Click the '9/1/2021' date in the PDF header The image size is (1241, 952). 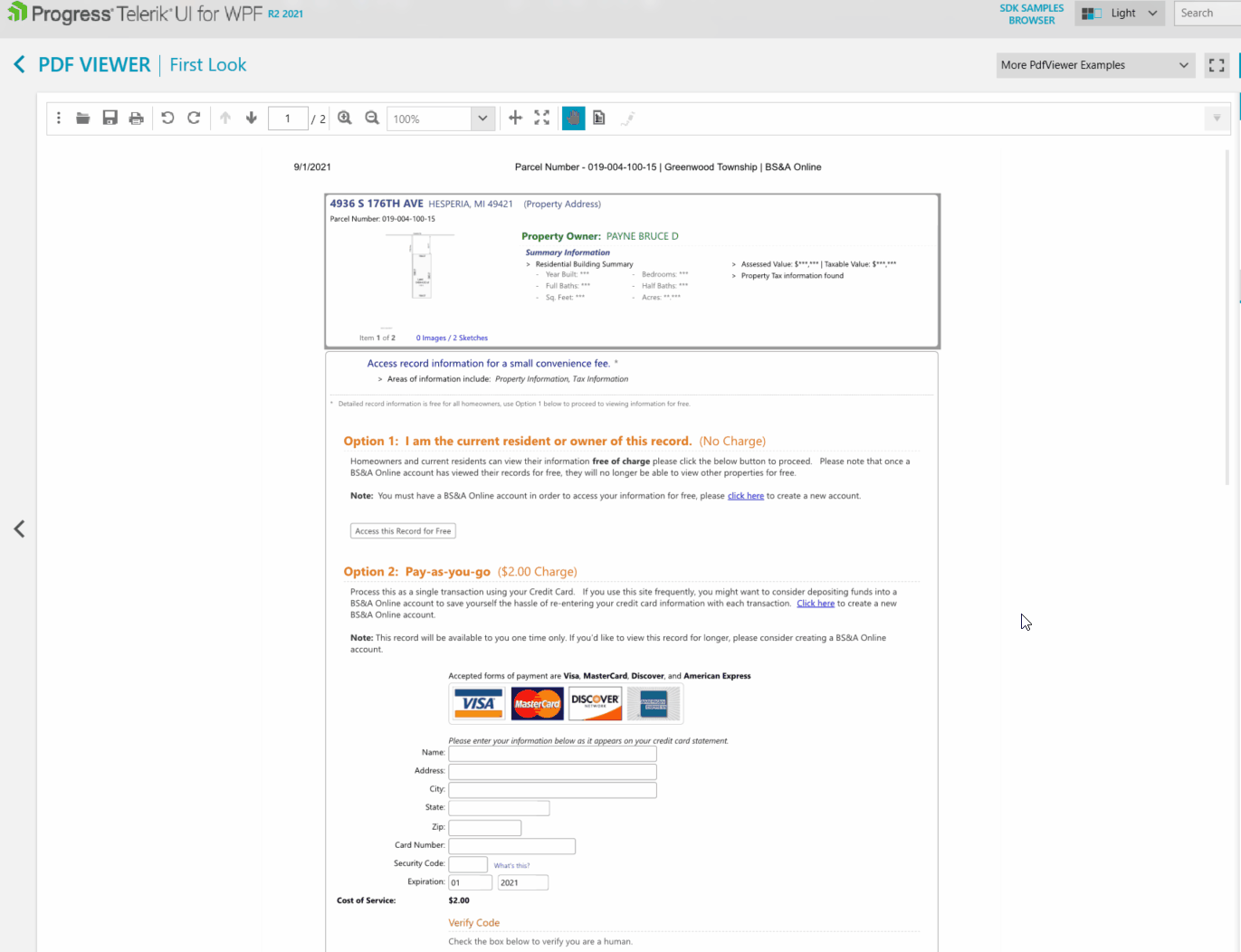tap(312, 167)
